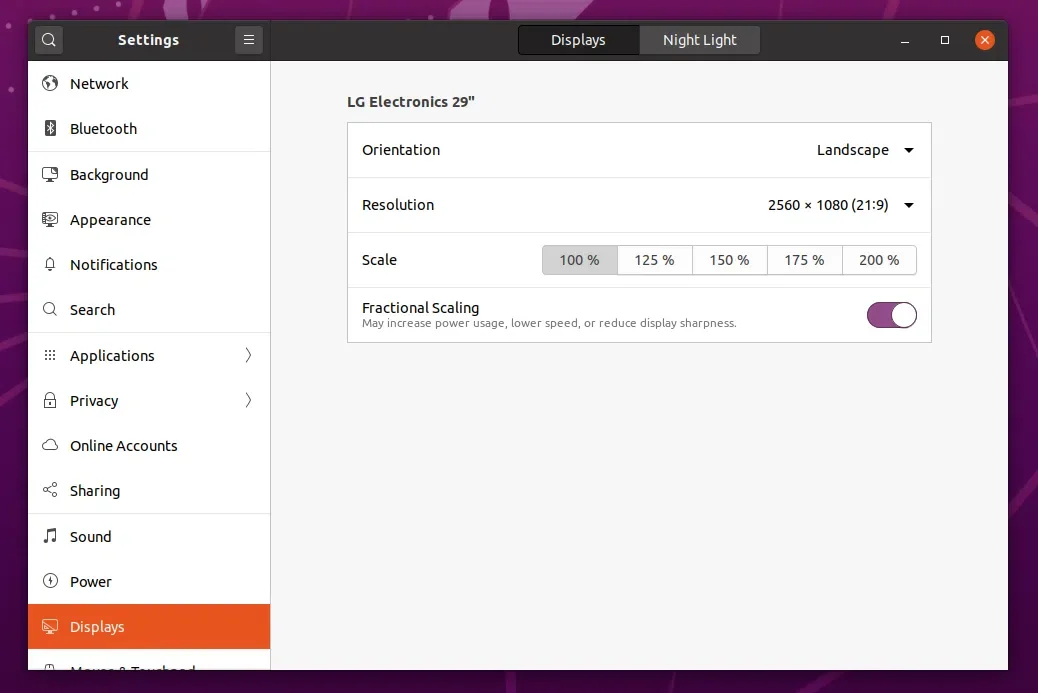Open Sound settings
The image size is (1038, 693).
149,537
